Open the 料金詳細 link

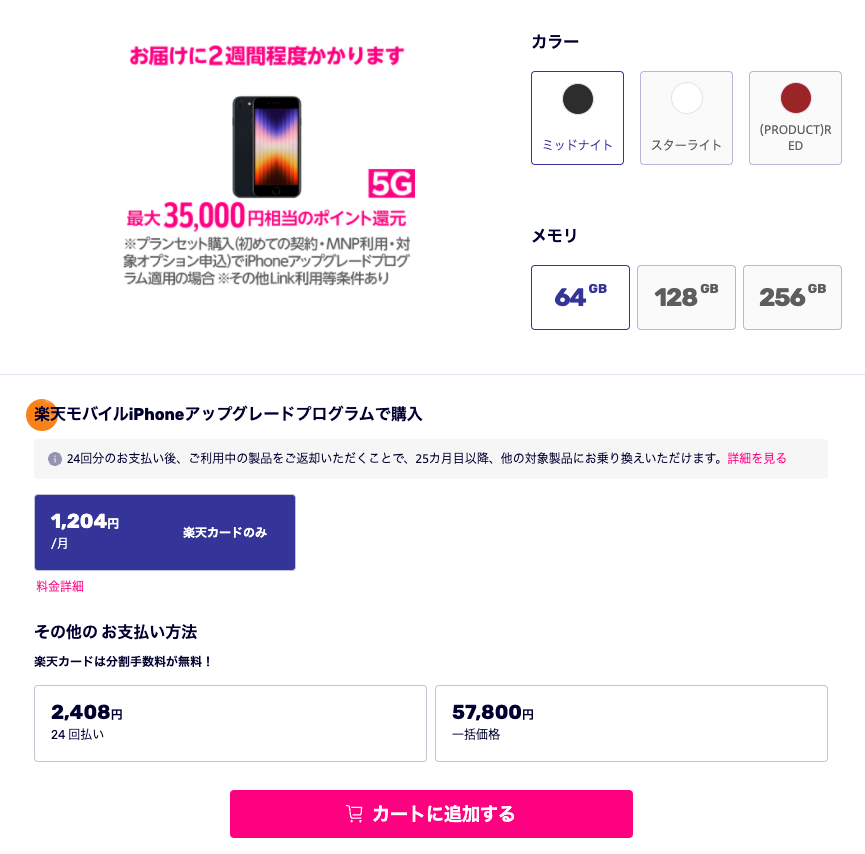click(x=60, y=586)
